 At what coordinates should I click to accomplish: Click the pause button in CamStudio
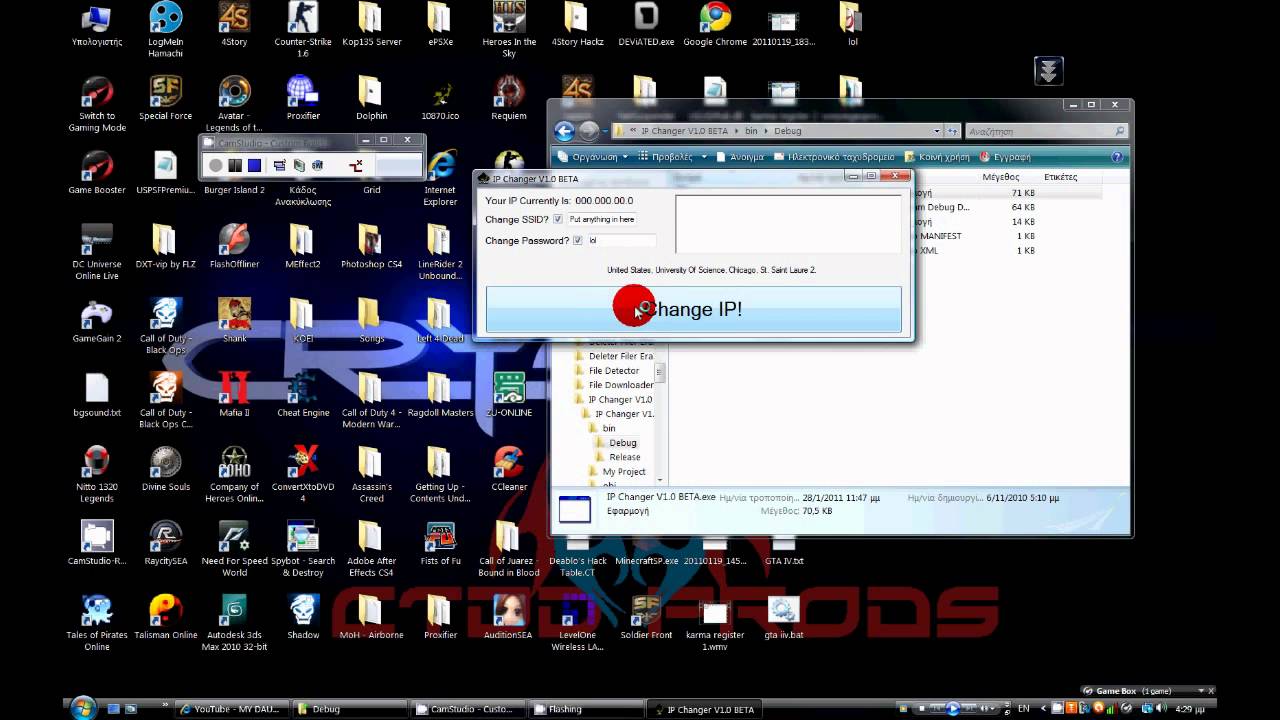[235, 165]
